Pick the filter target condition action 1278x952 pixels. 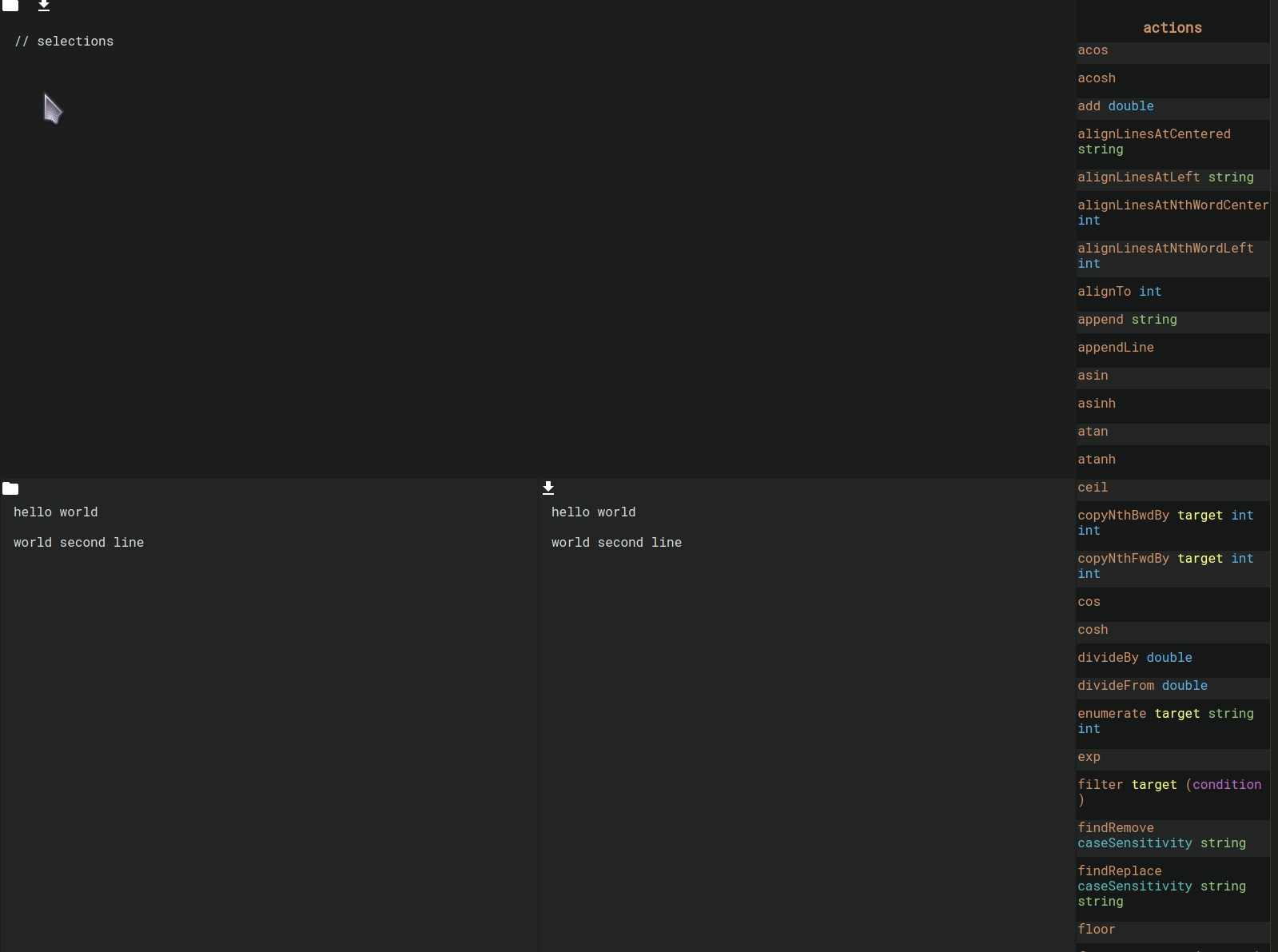tap(1169, 792)
